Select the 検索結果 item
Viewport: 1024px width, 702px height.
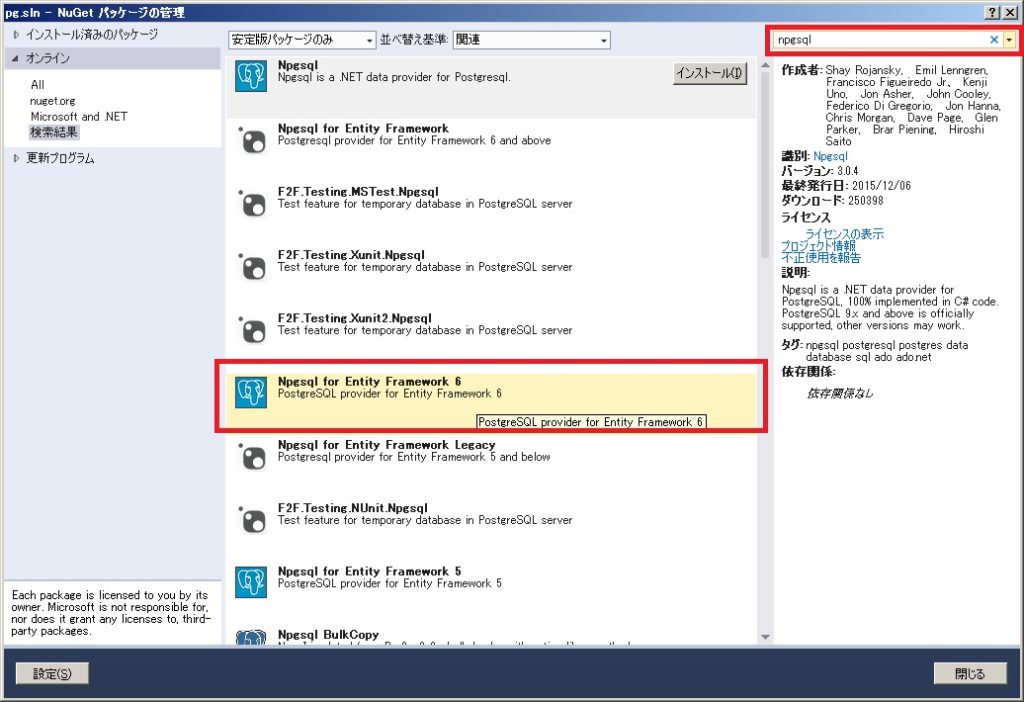click(x=54, y=133)
